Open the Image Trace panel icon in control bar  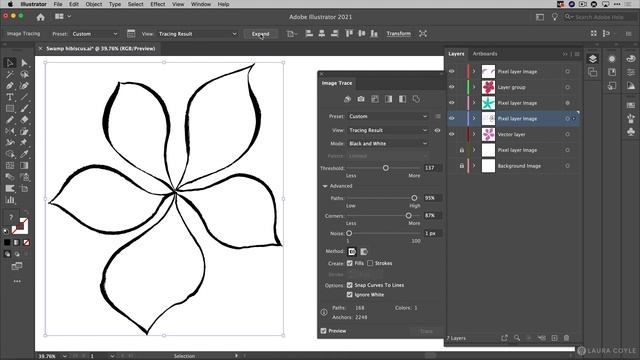[x=131, y=33]
